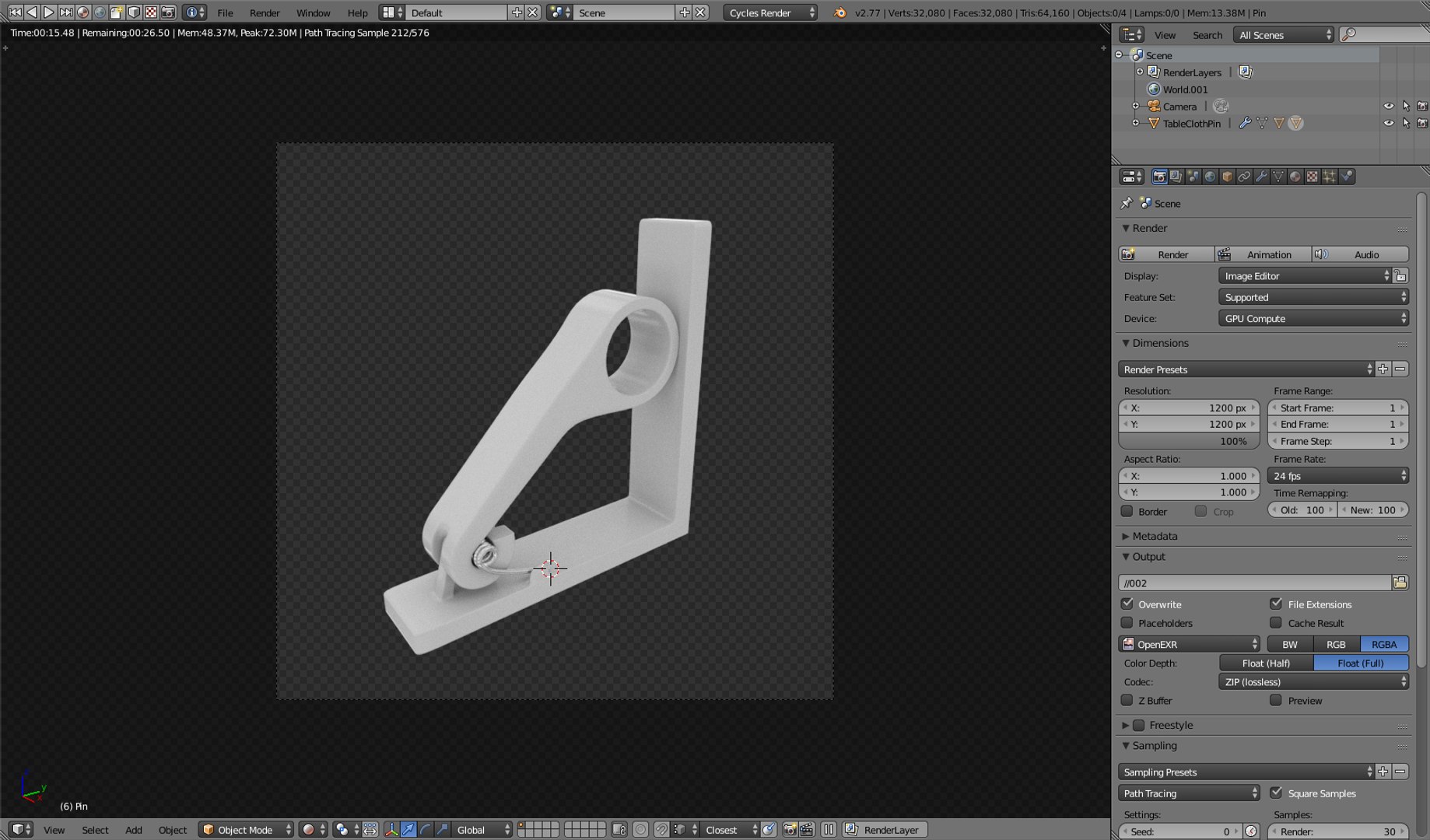Screen dimensions: 1430x840
Task: Open the Feature Set dropdown
Action: pos(1313,297)
